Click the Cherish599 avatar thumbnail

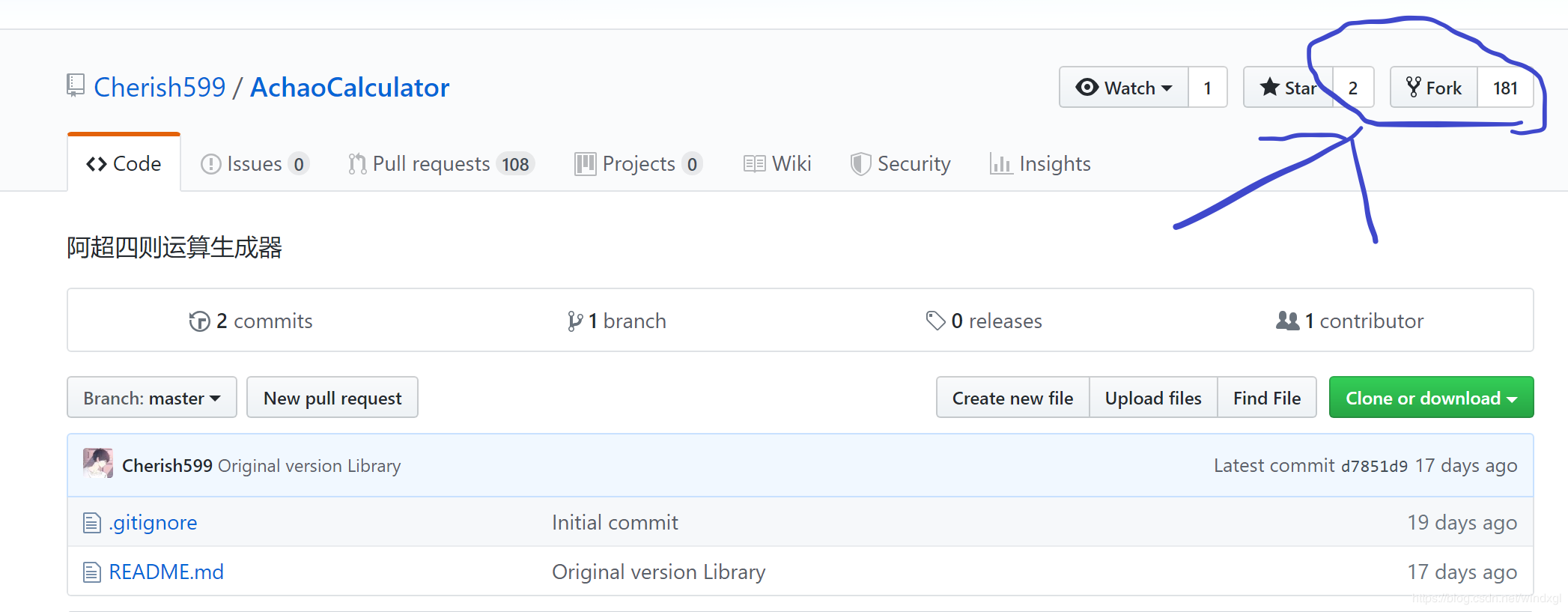point(98,463)
